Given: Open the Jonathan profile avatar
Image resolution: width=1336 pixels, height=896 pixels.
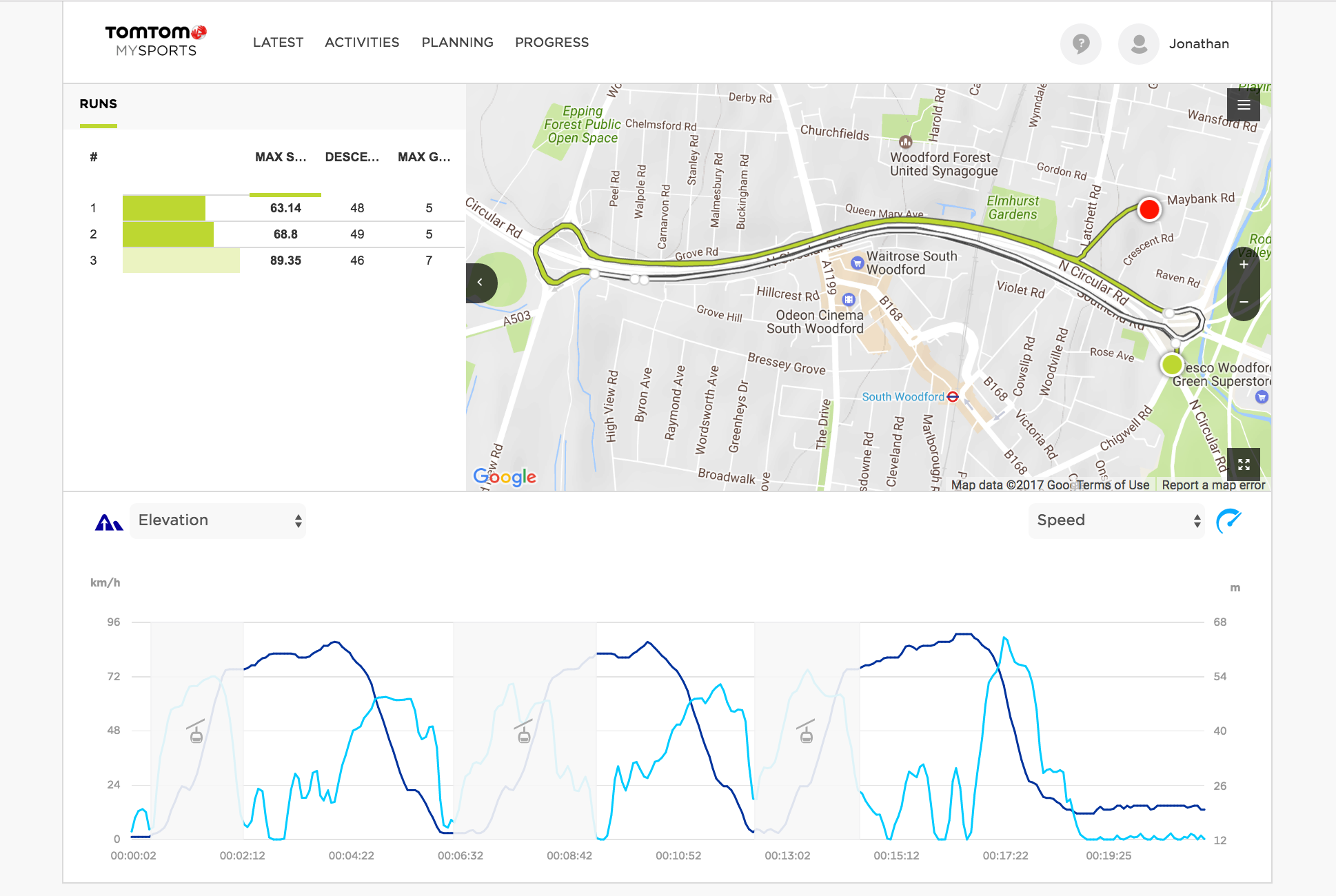Looking at the screenshot, I should (1138, 44).
